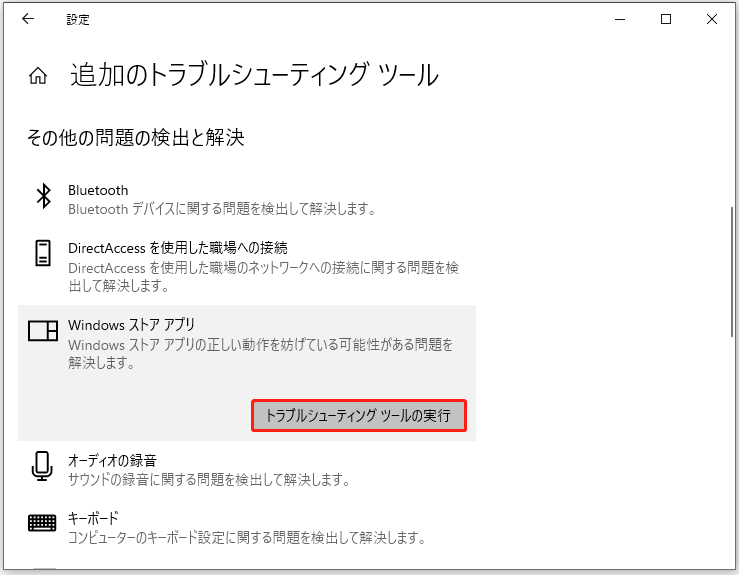Image resolution: width=739 pixels, height=575 pixels.
Task: Click その他の問題の検出と解決 section heading
Action: tap(135, 138)
